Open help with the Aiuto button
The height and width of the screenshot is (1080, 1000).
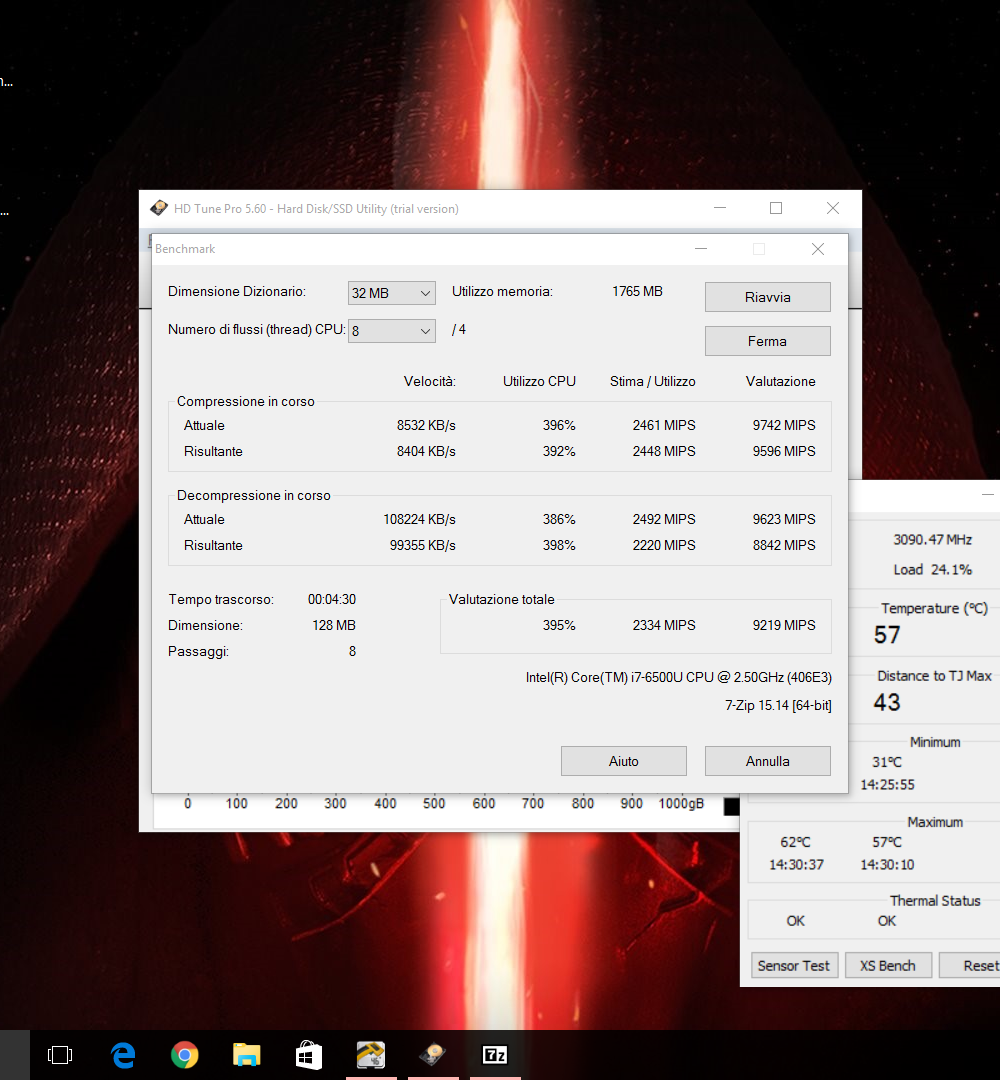click(623, 761)
